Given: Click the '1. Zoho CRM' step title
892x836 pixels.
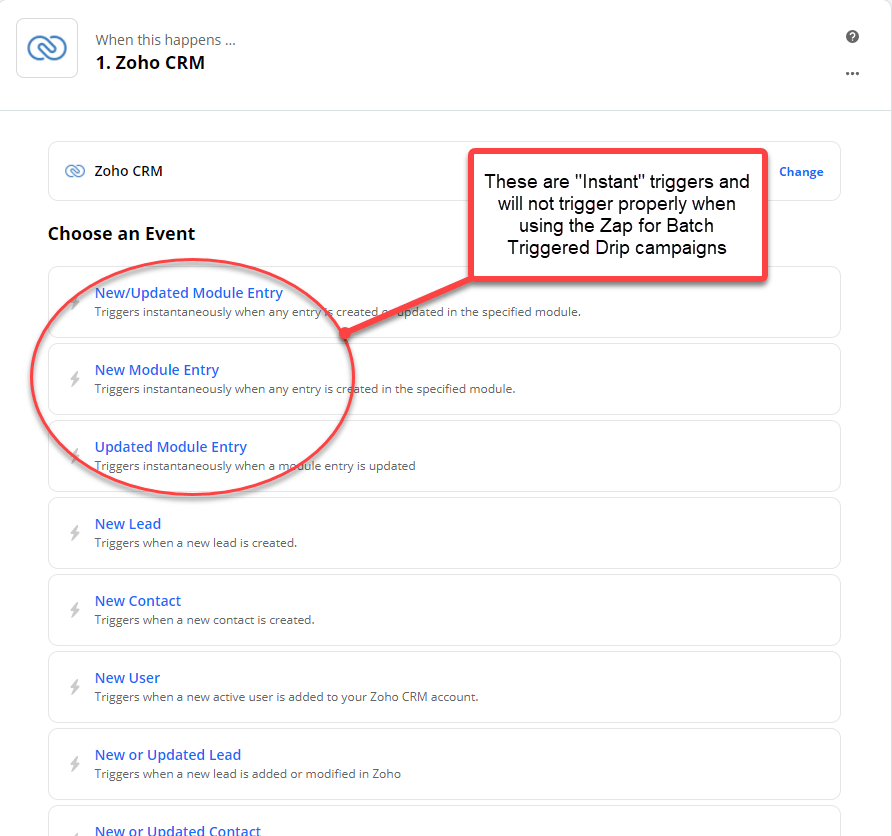Looking at the screenshot, I should pyautogui.click(x=150, y=63).
